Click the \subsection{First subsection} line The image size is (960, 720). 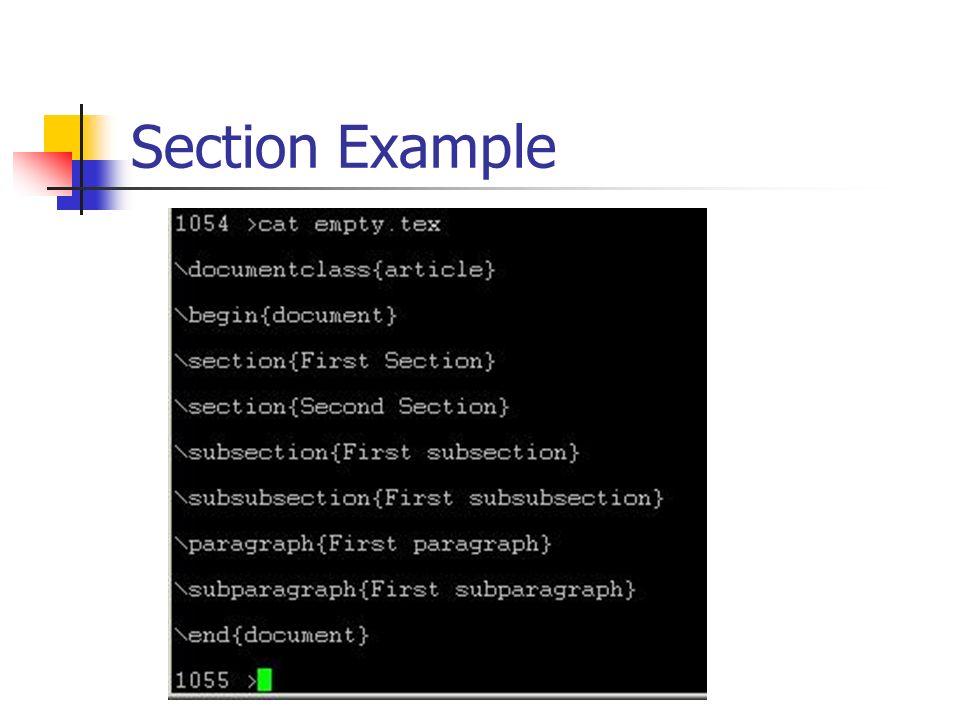click(x=377, y=452)
